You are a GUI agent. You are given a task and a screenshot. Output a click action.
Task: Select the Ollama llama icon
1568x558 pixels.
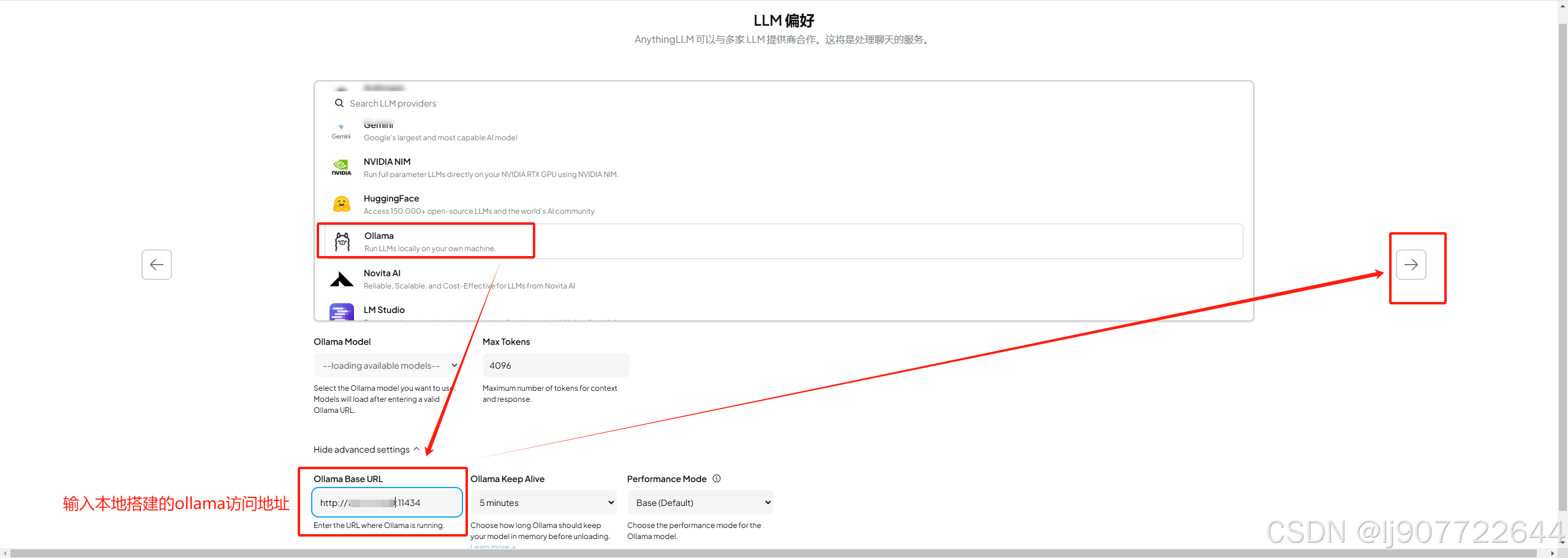342,241
